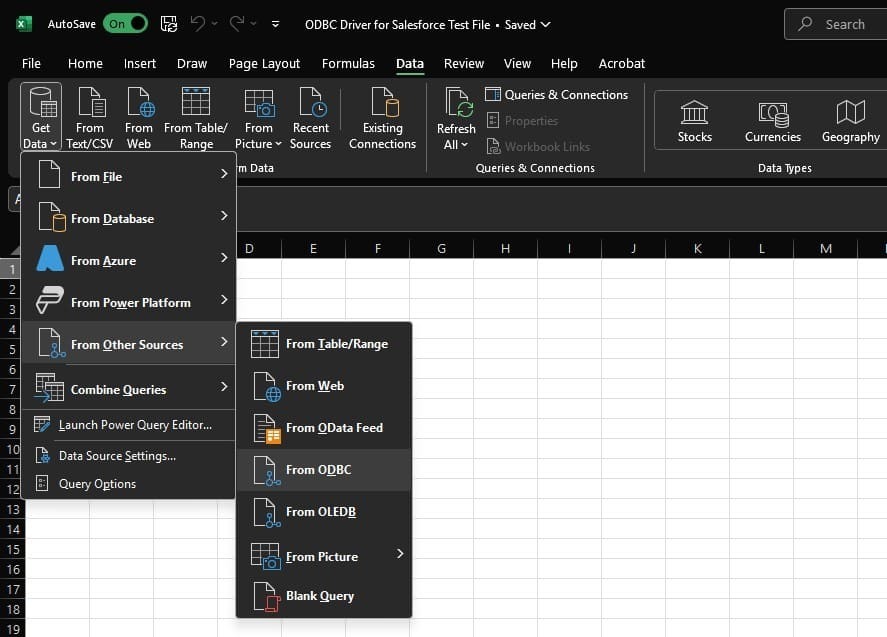
Task: Open Queries & Connections pane button
Action: [557, 94]
